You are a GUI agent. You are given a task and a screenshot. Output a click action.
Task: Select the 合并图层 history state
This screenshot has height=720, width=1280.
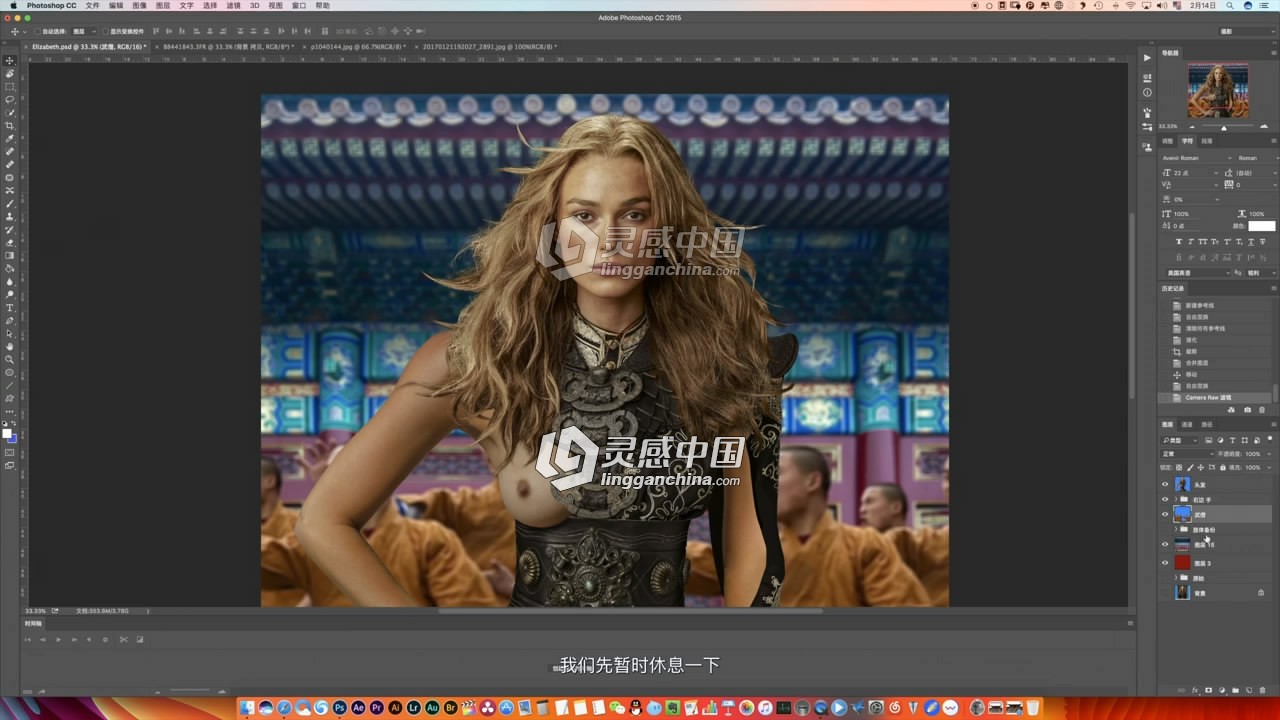point(1215,363)
